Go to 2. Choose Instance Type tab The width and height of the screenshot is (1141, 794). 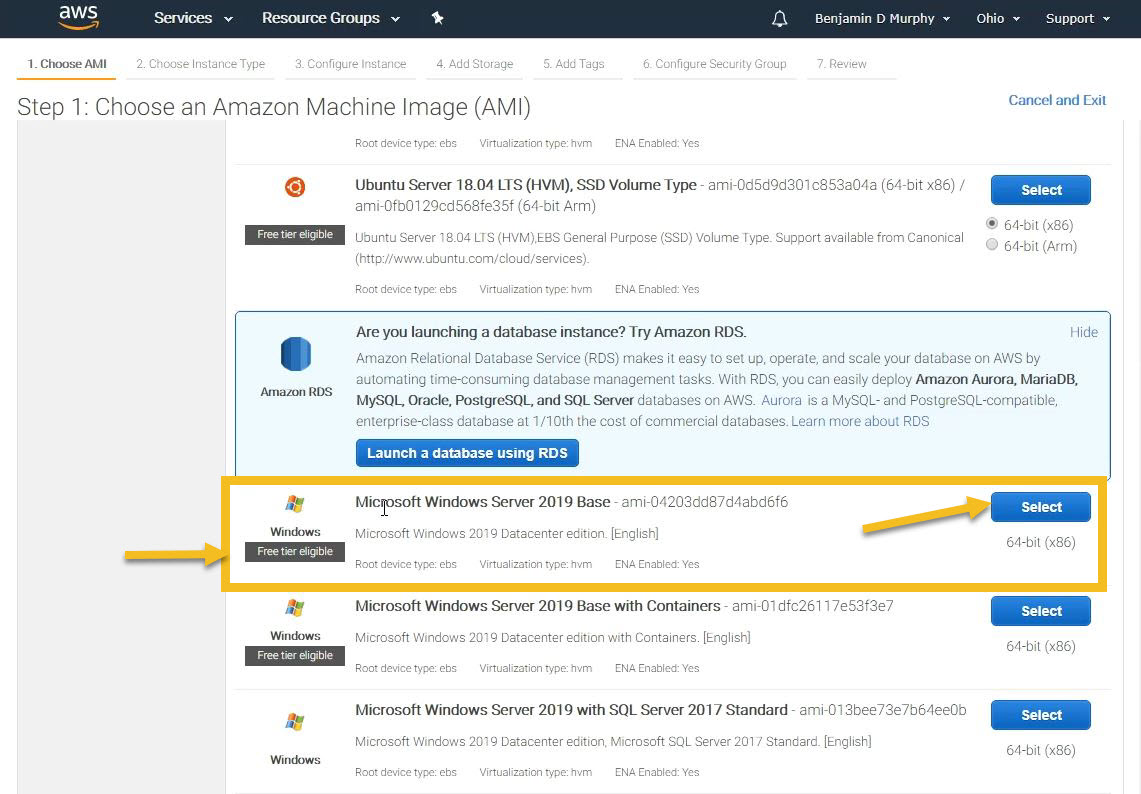point(201,64)
